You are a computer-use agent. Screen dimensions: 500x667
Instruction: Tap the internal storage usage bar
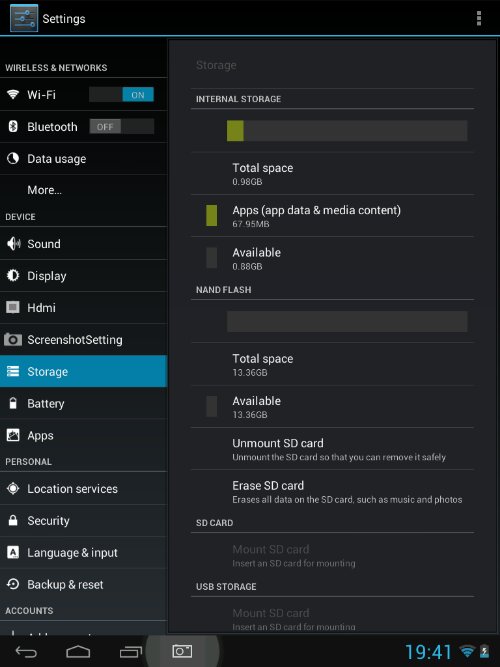347,131
